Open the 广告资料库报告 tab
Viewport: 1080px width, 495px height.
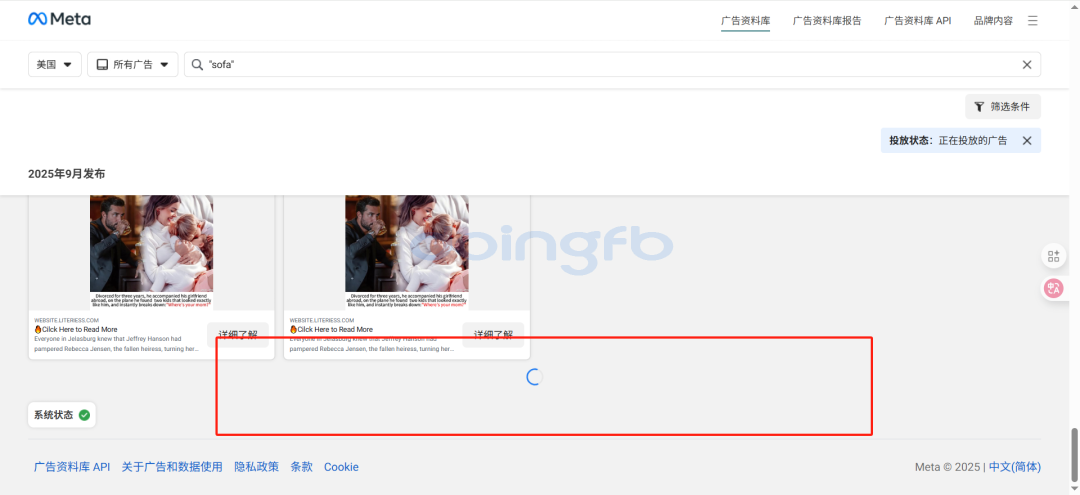pos(827,20)
